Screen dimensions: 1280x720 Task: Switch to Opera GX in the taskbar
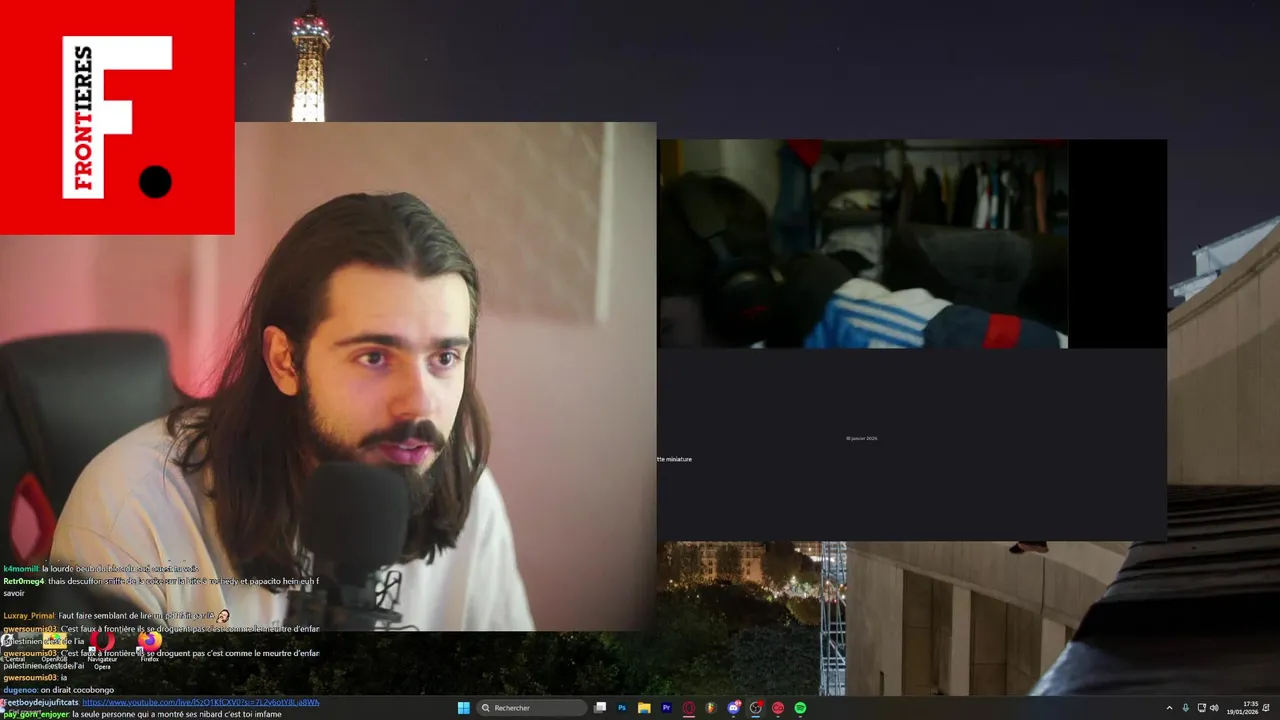point(689,708)
